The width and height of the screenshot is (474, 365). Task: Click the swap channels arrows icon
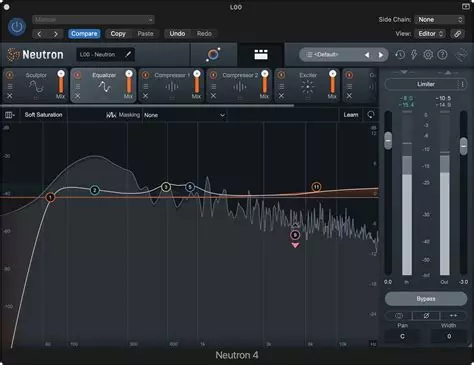(x=453, y=315)
